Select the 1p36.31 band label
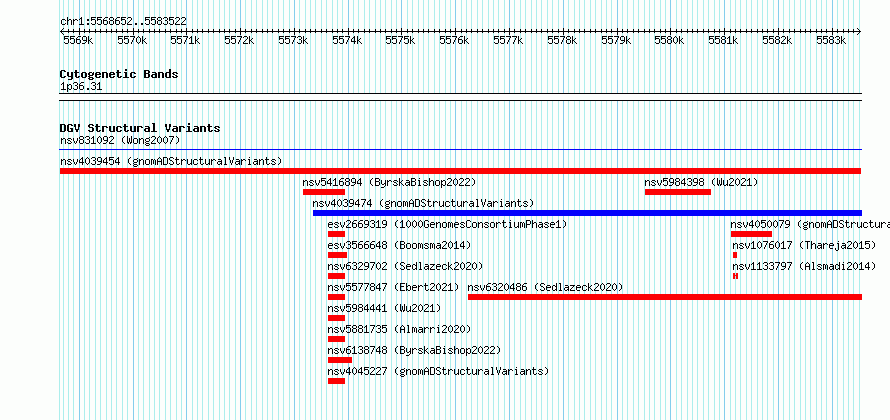Image resolution: width=890 pixels, height=420 pixels. (x=81, y=87)
